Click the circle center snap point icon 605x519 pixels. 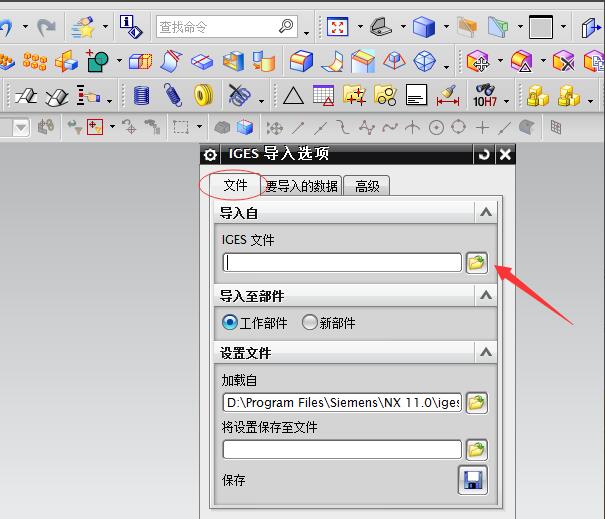tap(436, 127)
